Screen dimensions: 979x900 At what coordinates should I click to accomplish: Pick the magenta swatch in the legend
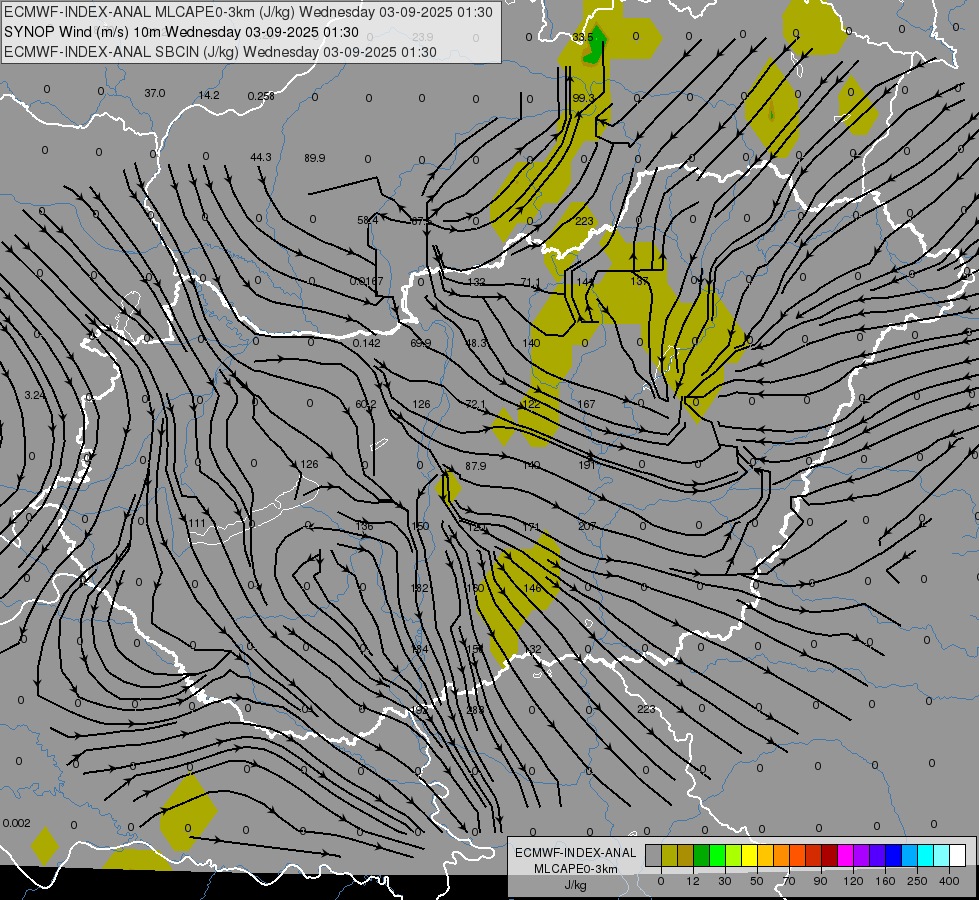[x=845, y=855]
